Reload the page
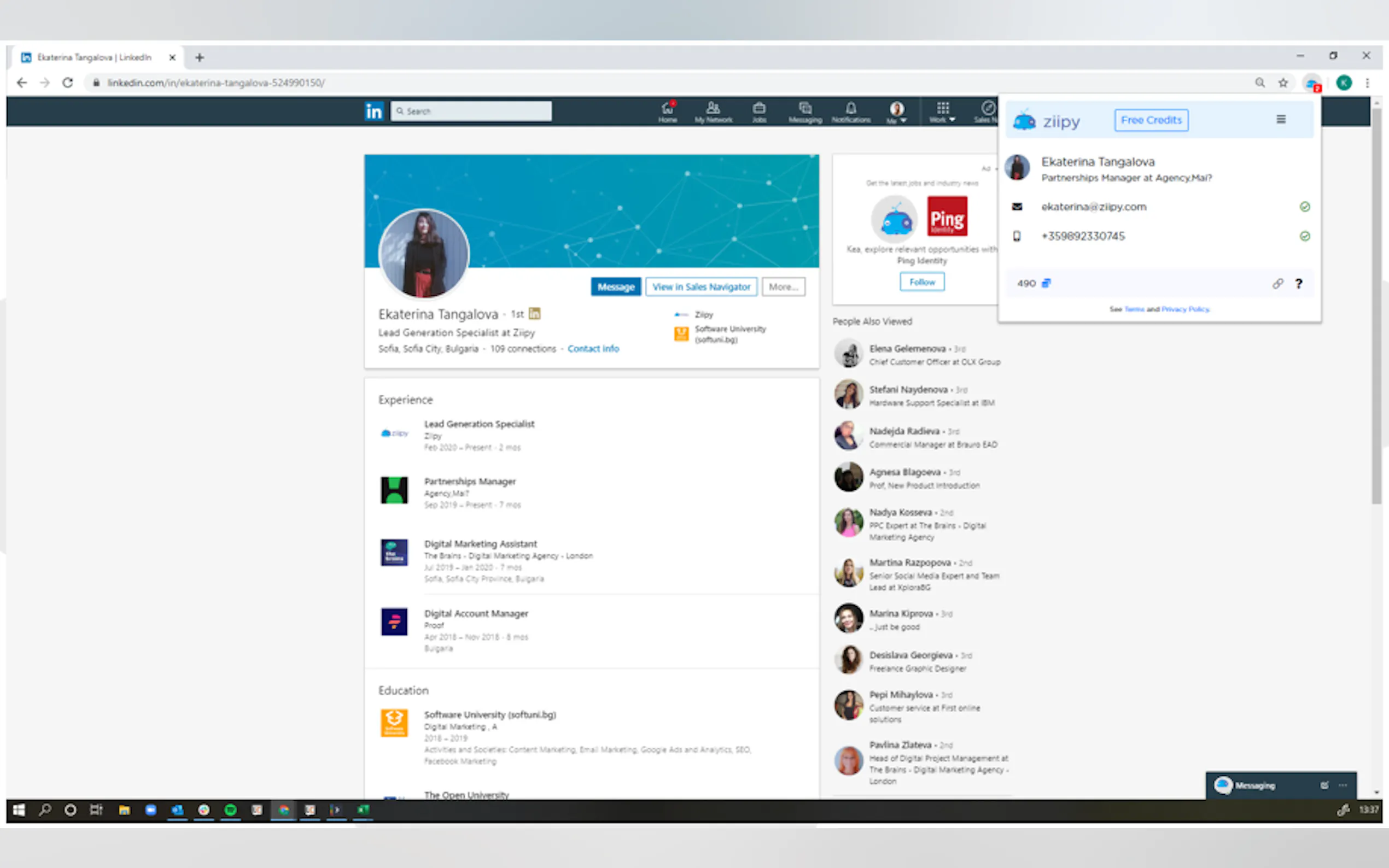Screen dimensions: 1389x868 coord(68,83)
